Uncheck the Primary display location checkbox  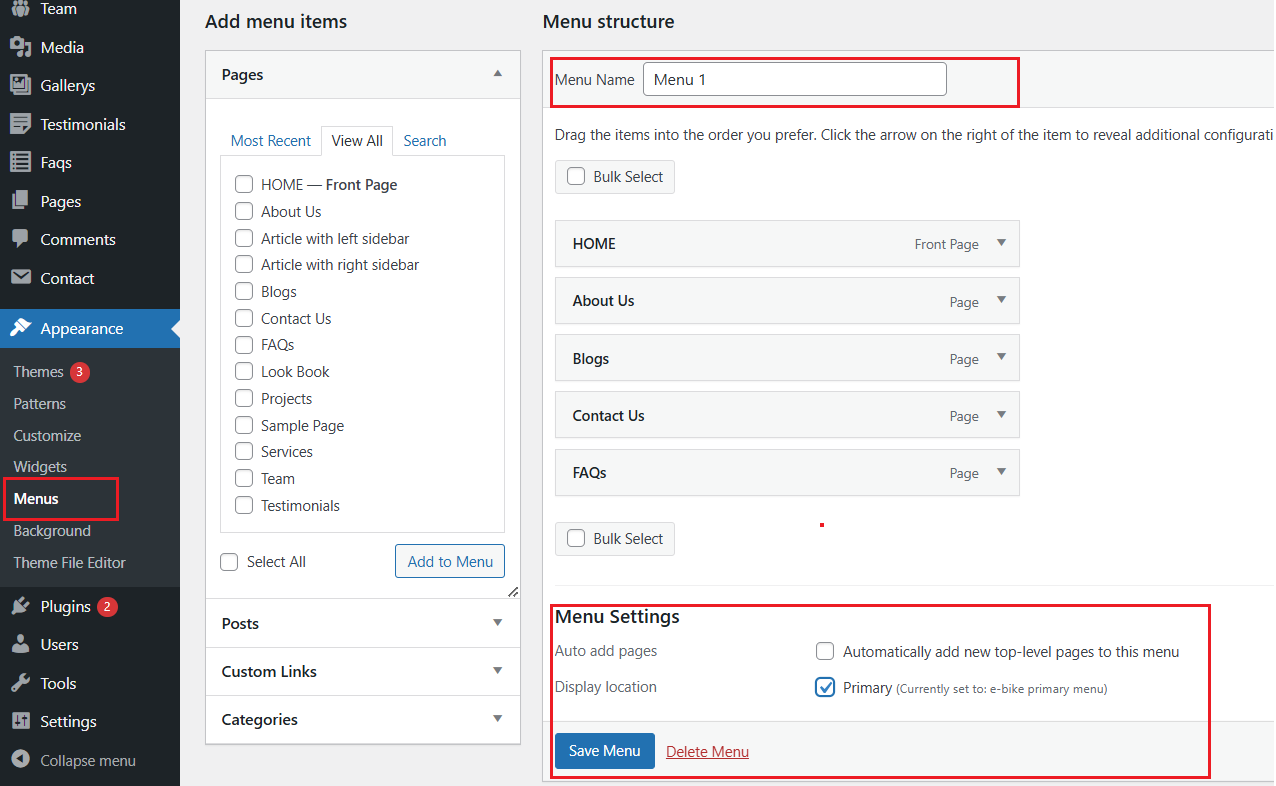click(x=825, y=688)
